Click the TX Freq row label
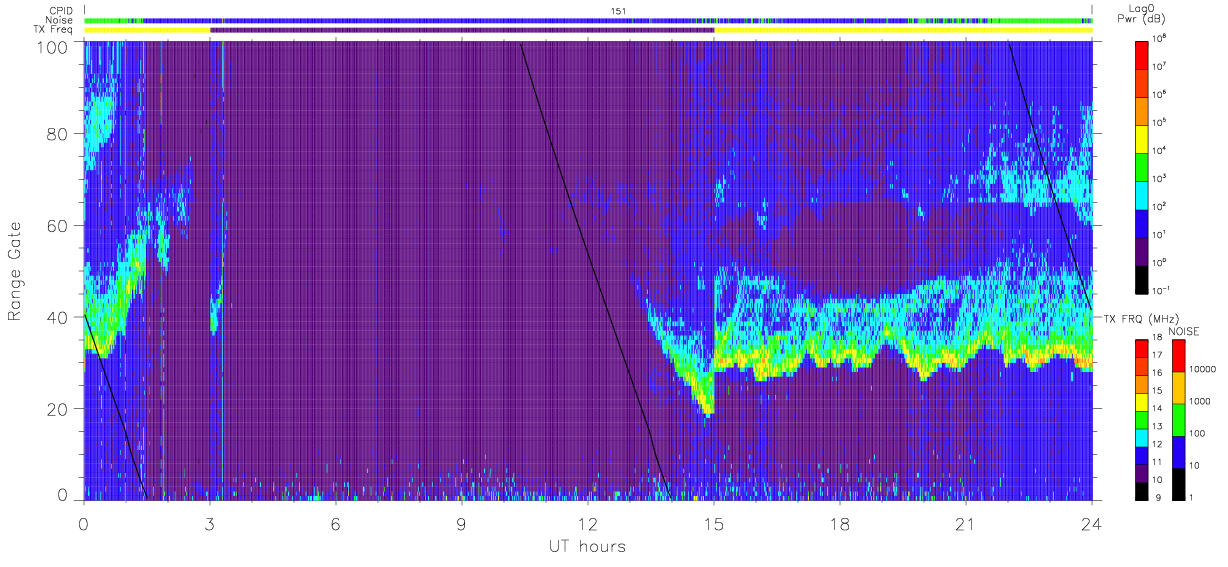Image resolution: width=1228 pixels, height=567 pixels. pyautogui.click(x=54, y=30)
